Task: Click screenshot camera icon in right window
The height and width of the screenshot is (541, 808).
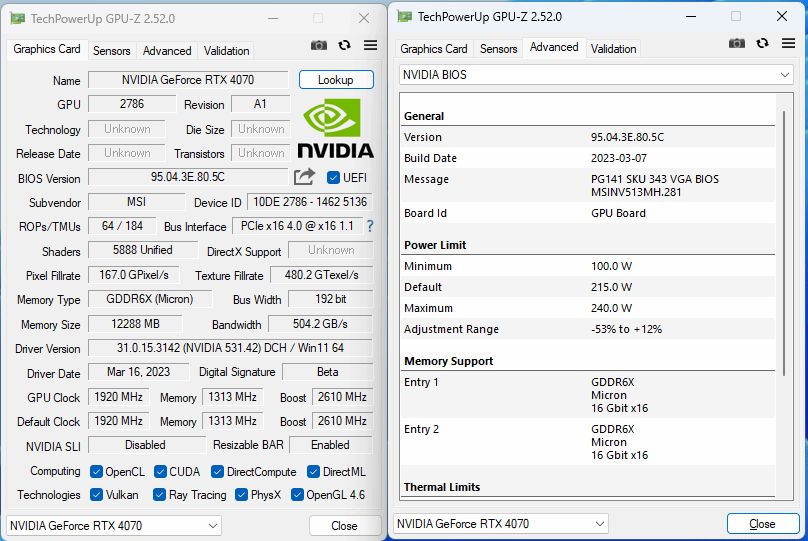Action: pyautogui.click(x=737, y=43)
